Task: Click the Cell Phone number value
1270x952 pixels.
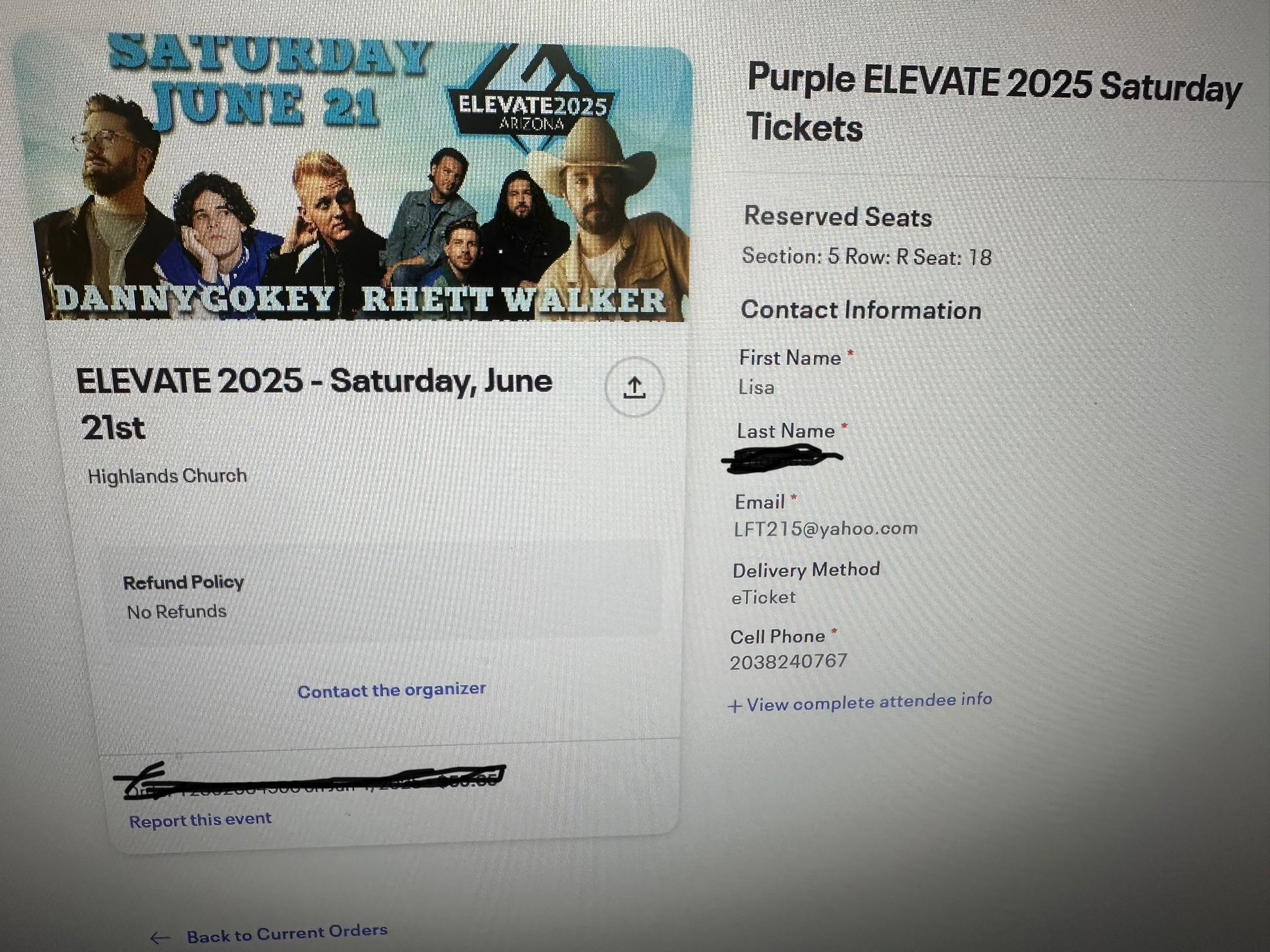Action: (788, 661)
